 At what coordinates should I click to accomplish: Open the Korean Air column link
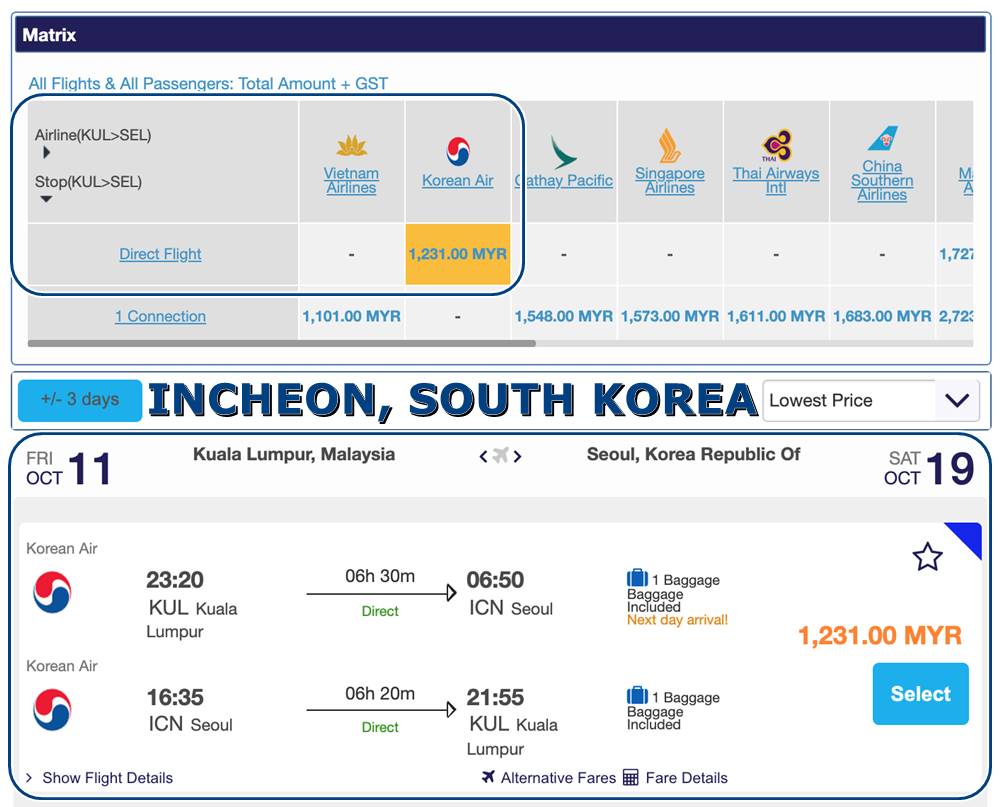pos(458,181)
